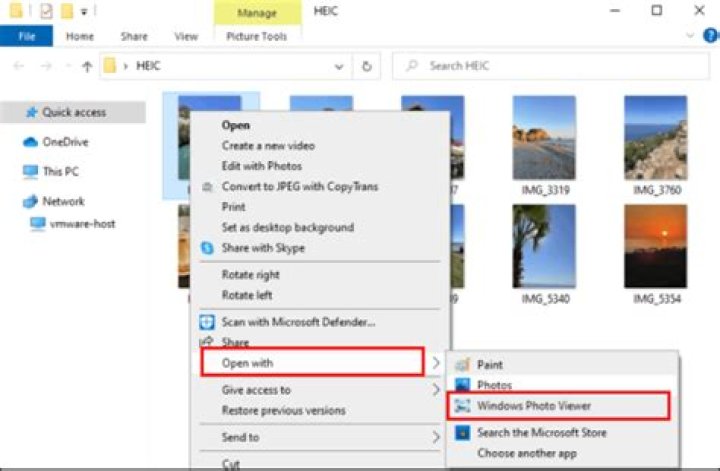Click the Skype icon in context menu
720x471 pixels.
pyautogui.click(x=207, y=248)
